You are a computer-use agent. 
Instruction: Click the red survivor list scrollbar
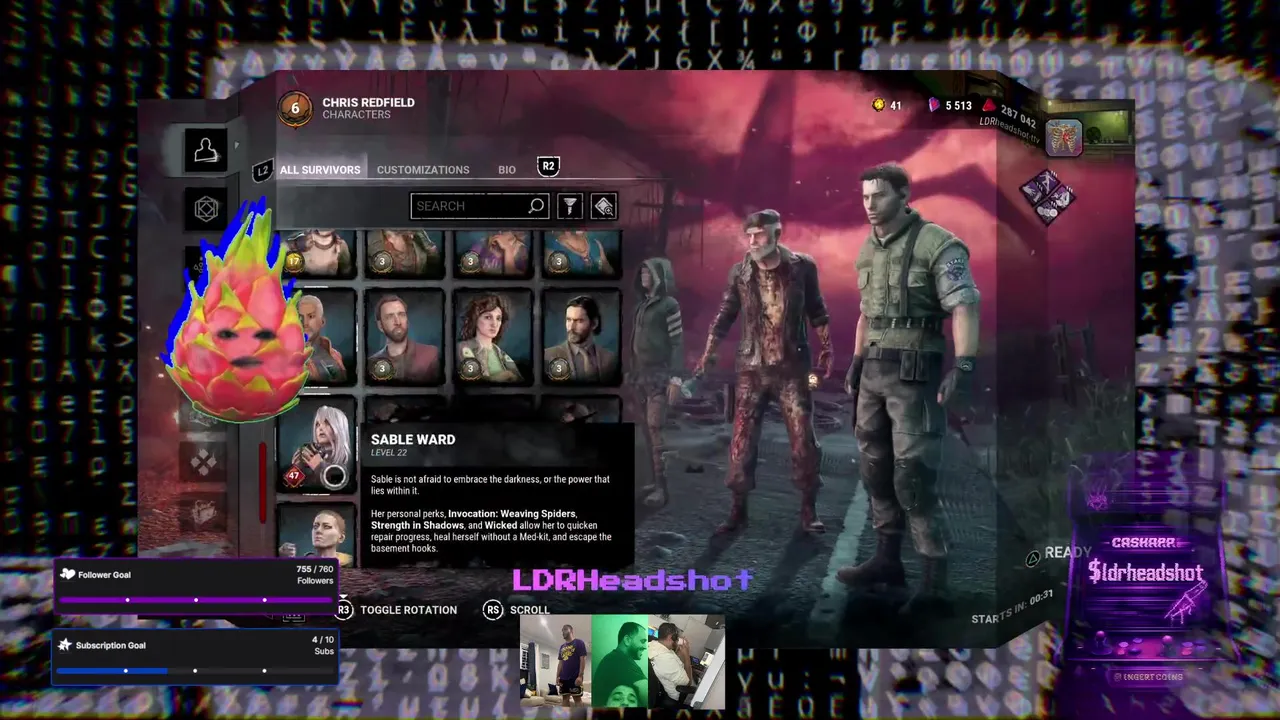[264, 483]
